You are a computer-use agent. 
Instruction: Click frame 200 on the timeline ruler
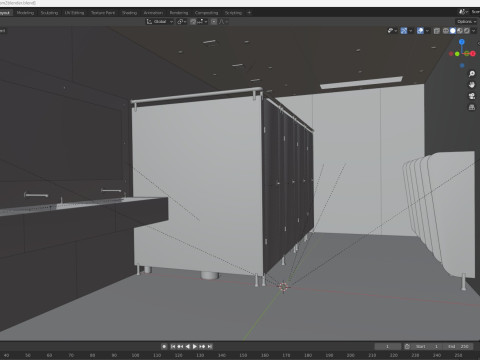pyautogui.click(x=351, y=355)
